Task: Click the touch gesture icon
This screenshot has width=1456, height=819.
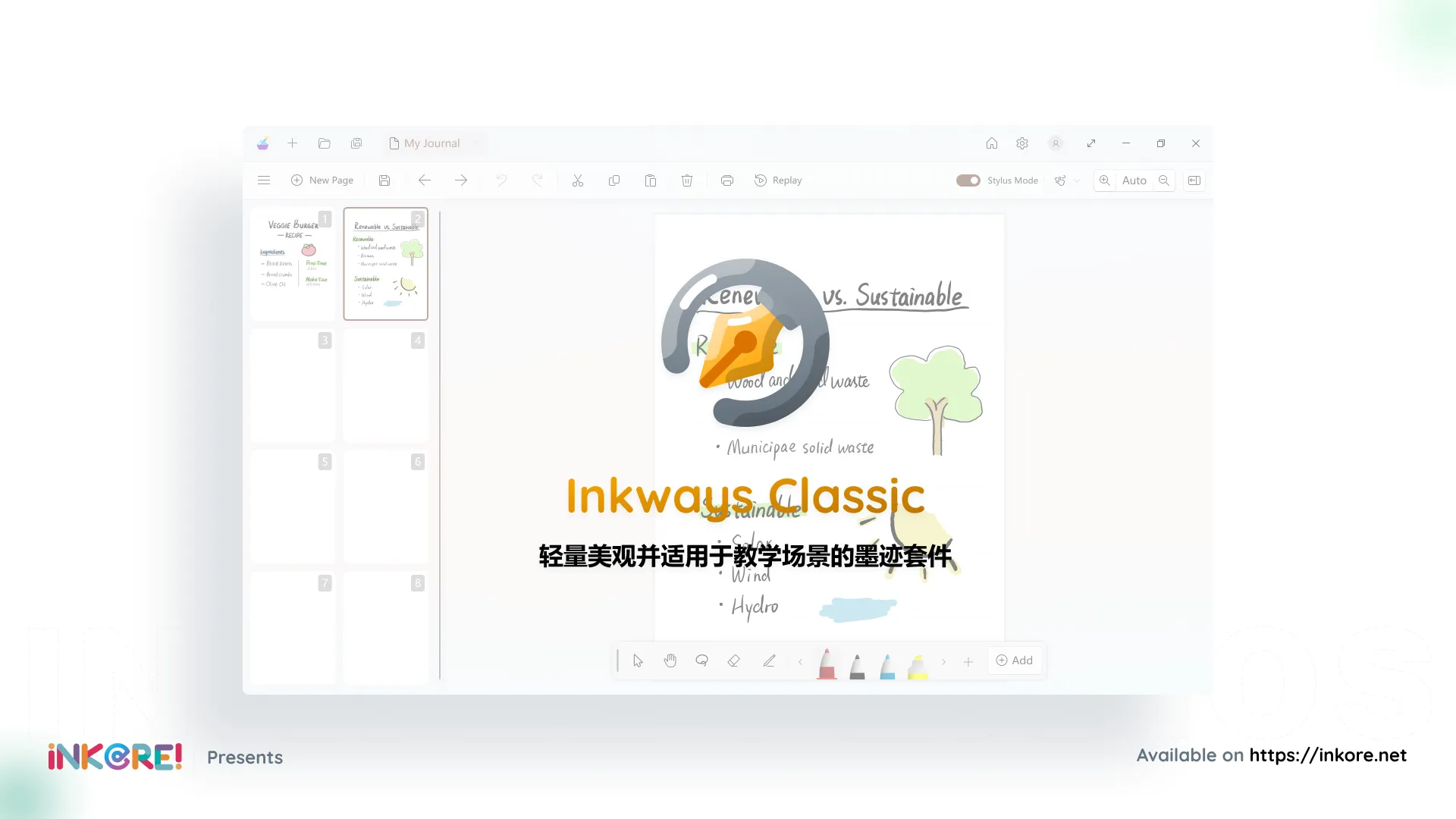Action: (x=1060, y=180)
